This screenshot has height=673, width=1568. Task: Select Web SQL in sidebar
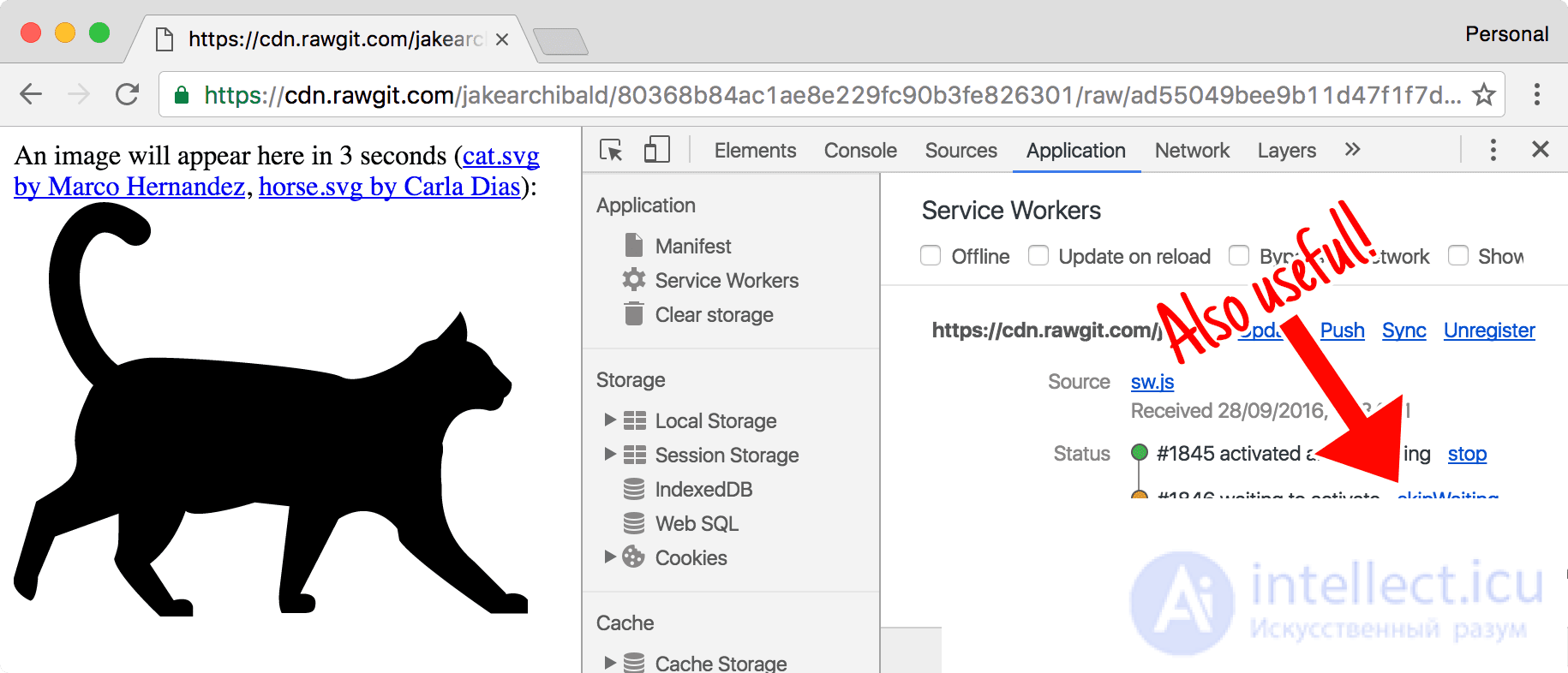click(x=697, y=524)
